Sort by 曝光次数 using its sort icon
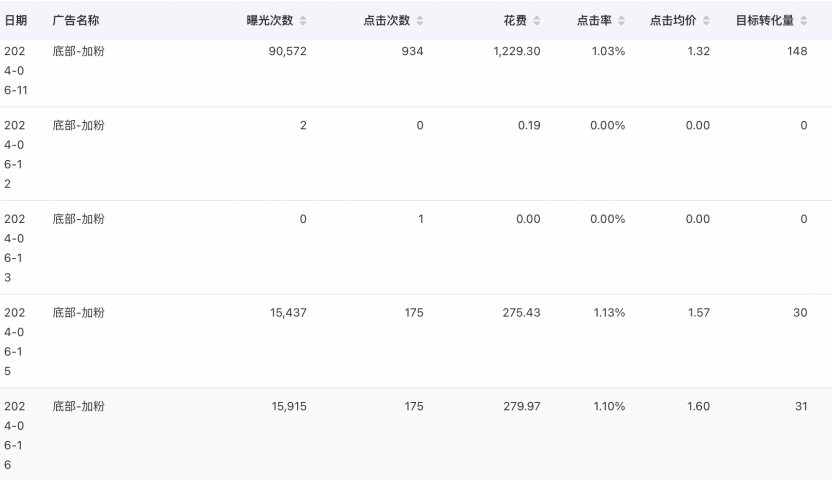 coord(304,21)
